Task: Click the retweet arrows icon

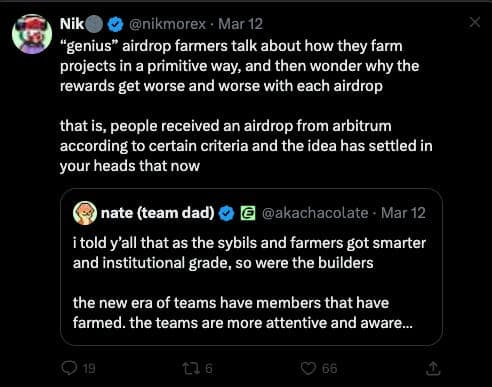Action: pos(192,368)
